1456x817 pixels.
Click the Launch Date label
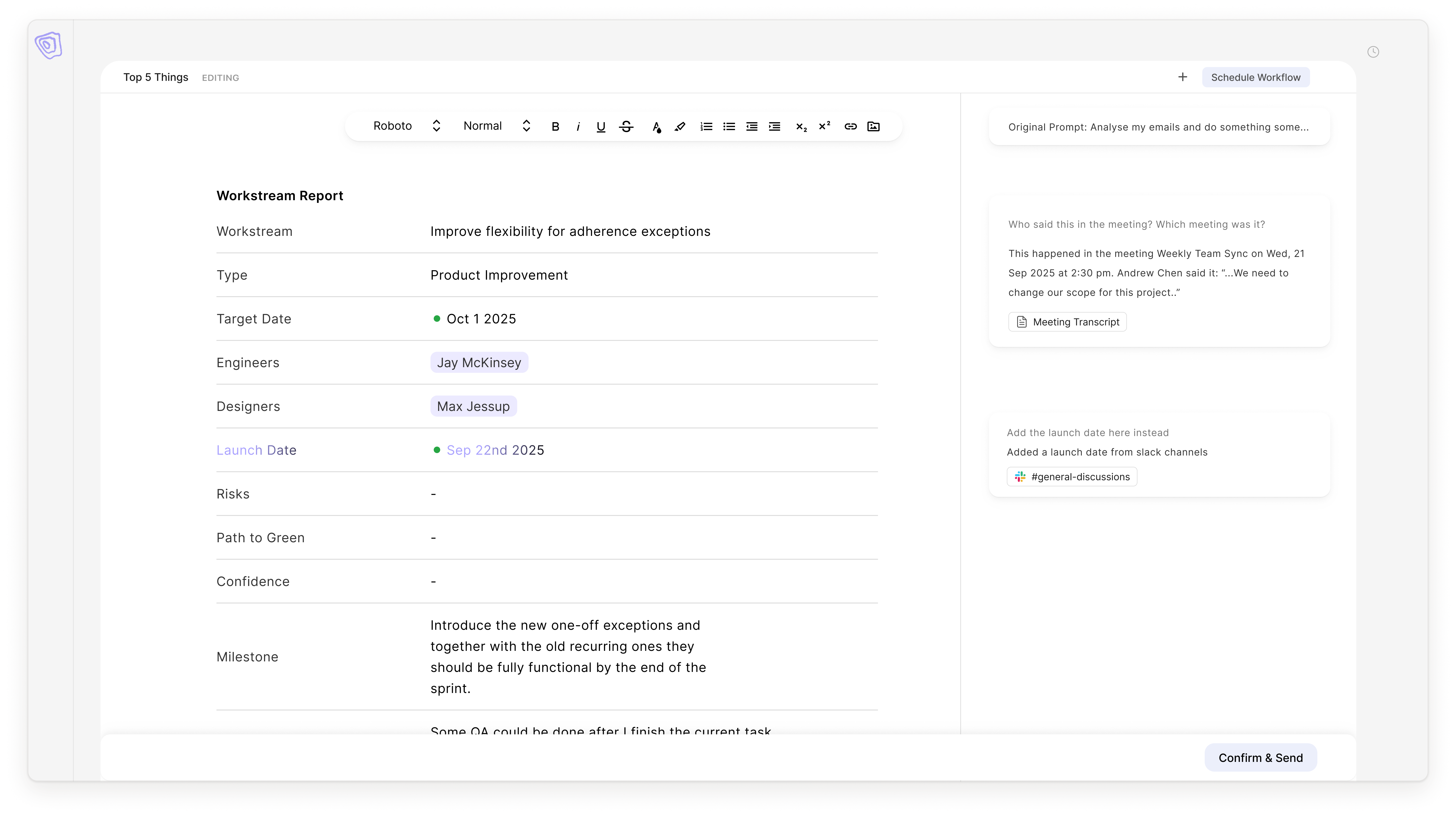[x=256, y=450]
